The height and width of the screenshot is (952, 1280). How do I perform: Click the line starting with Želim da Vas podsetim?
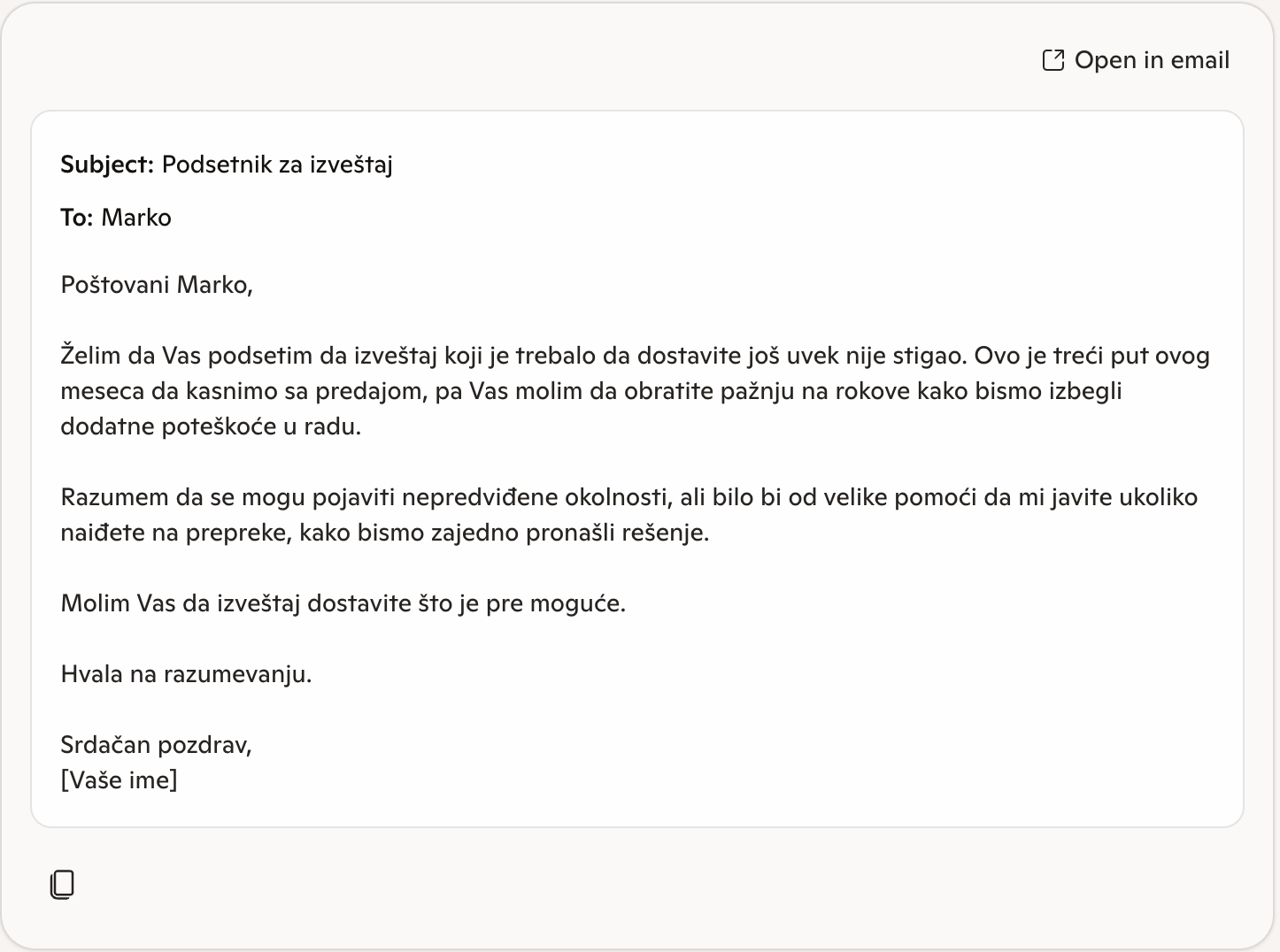(635, 356)
